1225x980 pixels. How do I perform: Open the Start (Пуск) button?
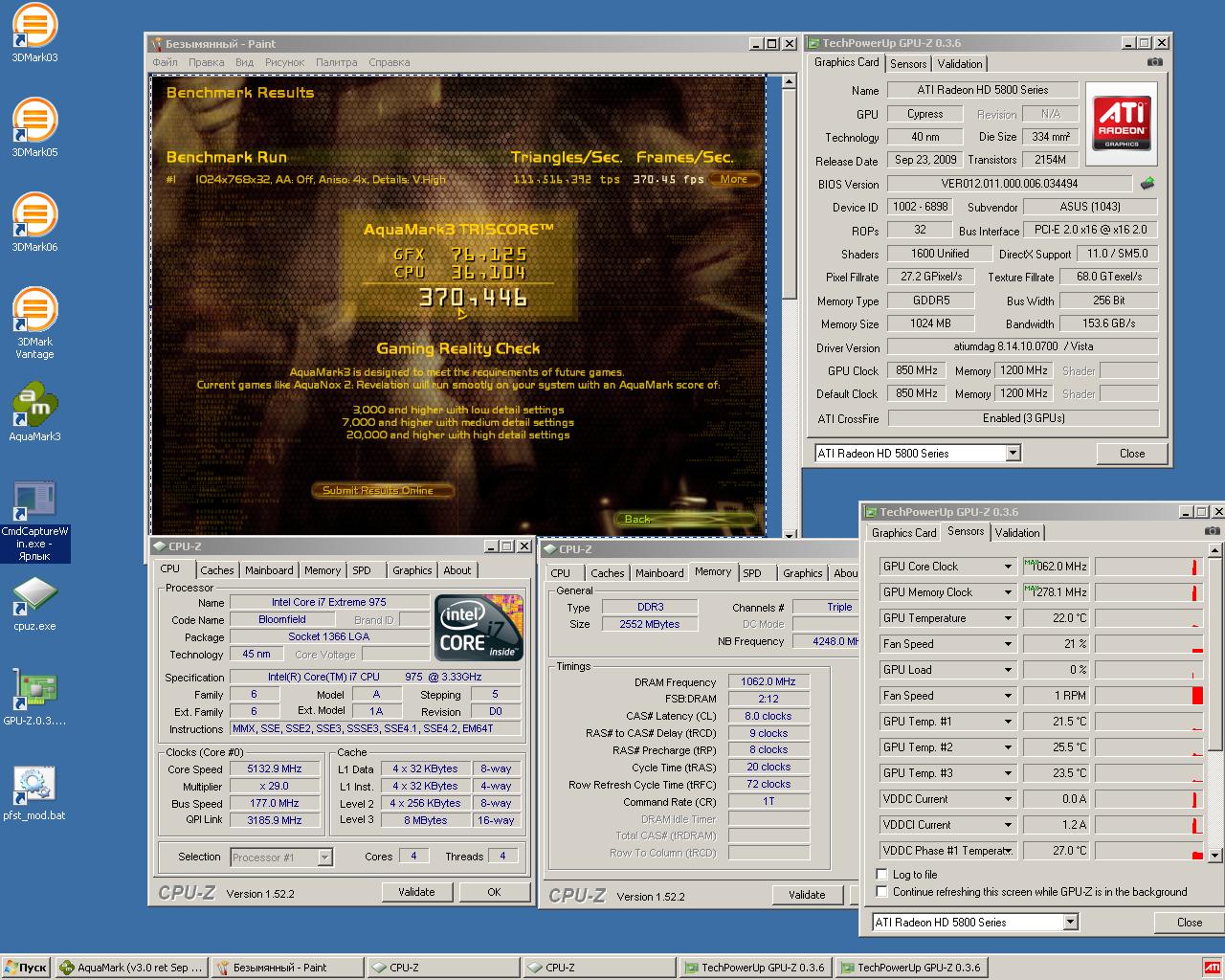click(x=26, y=967)
